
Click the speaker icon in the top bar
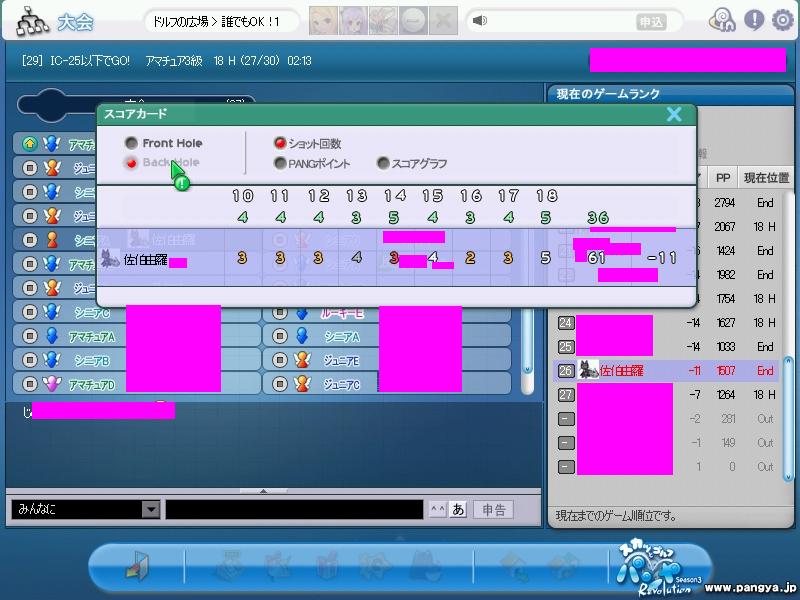tap(480, 21)
